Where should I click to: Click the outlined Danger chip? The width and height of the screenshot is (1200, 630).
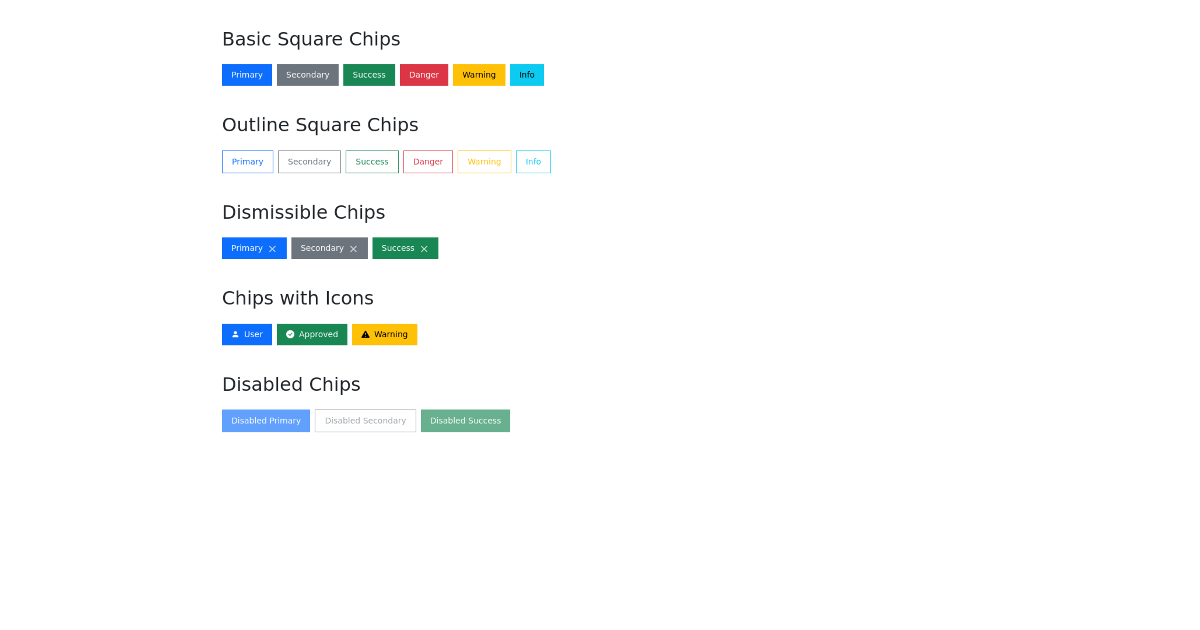(x=428, y=162)
